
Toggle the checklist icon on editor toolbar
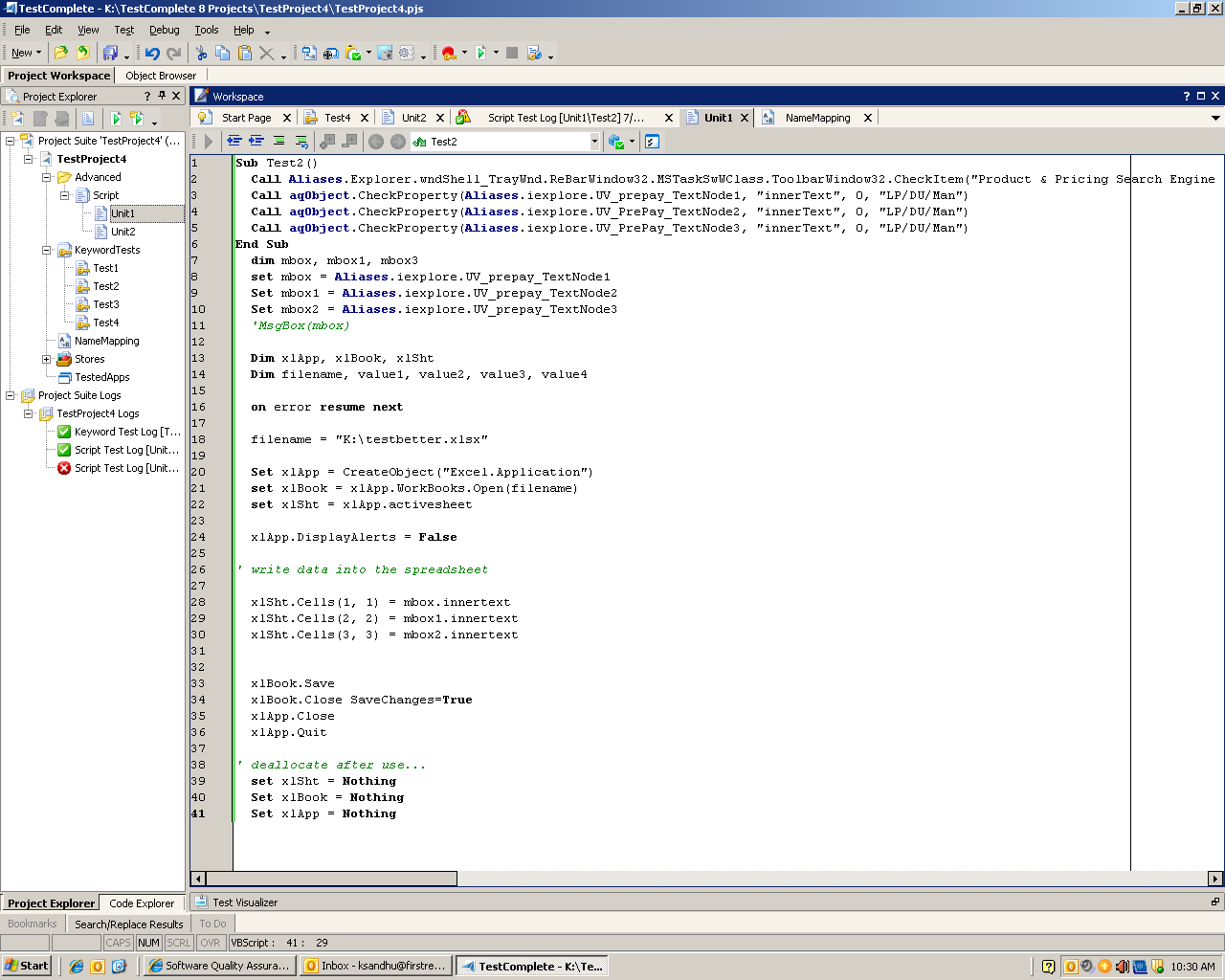652,142
